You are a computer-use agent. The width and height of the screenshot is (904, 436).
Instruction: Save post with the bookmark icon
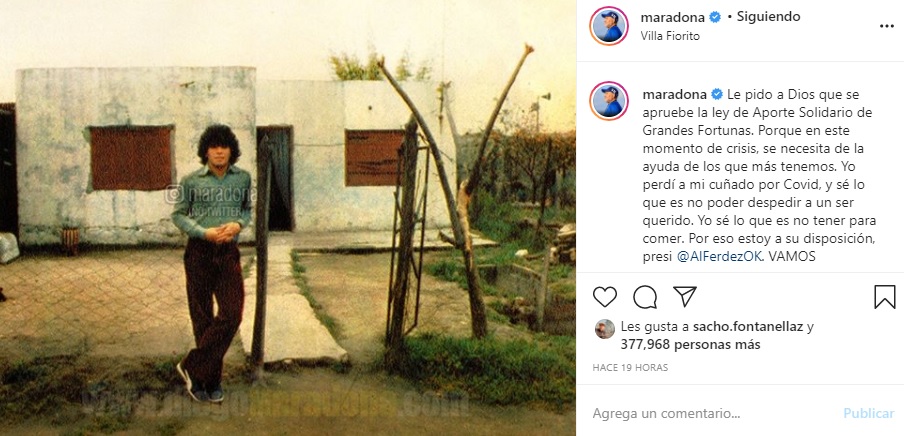tap(884, 297)
